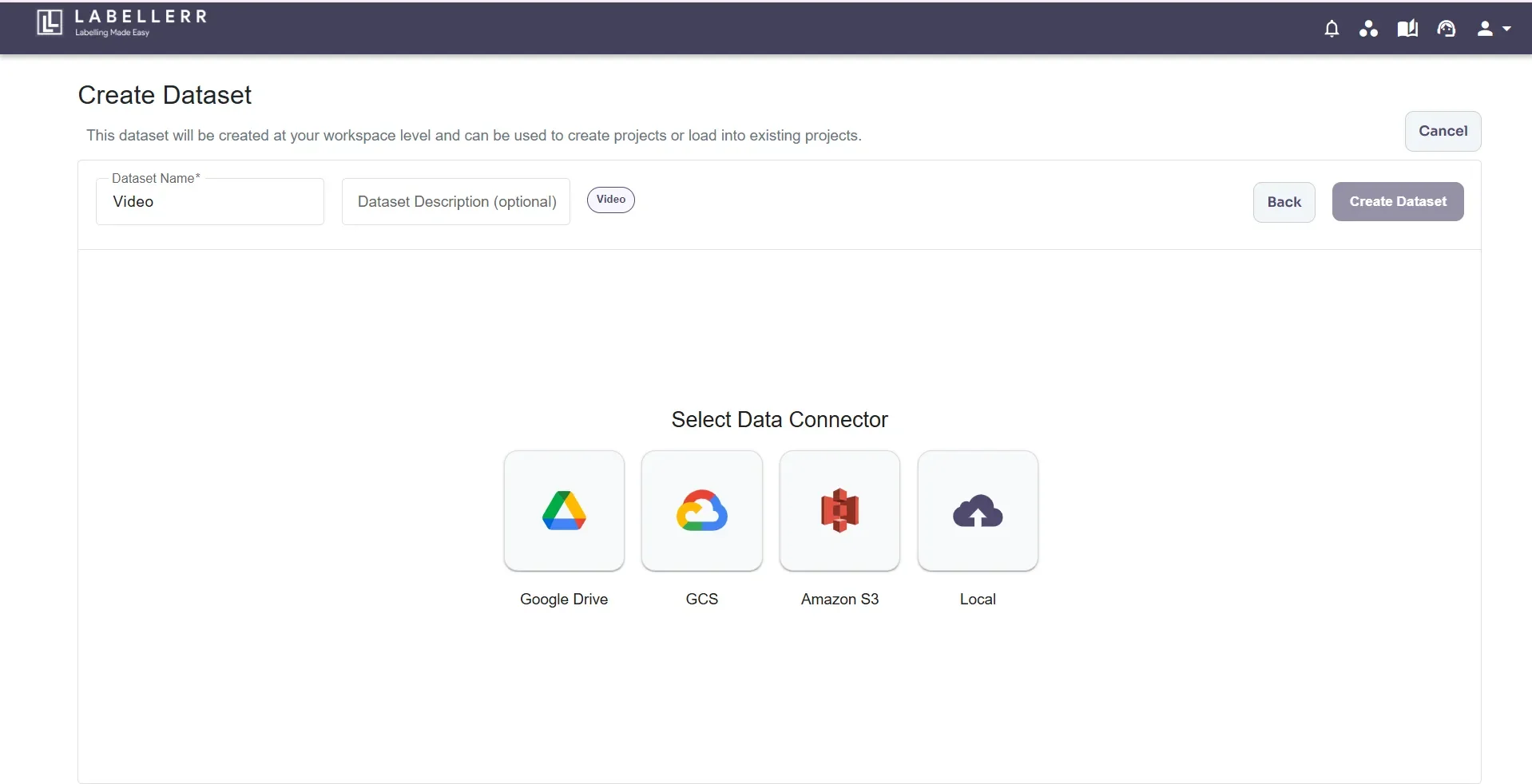
Task: Open the workspace members icon
Action: pyautogui.click(x=1368, y=29)
